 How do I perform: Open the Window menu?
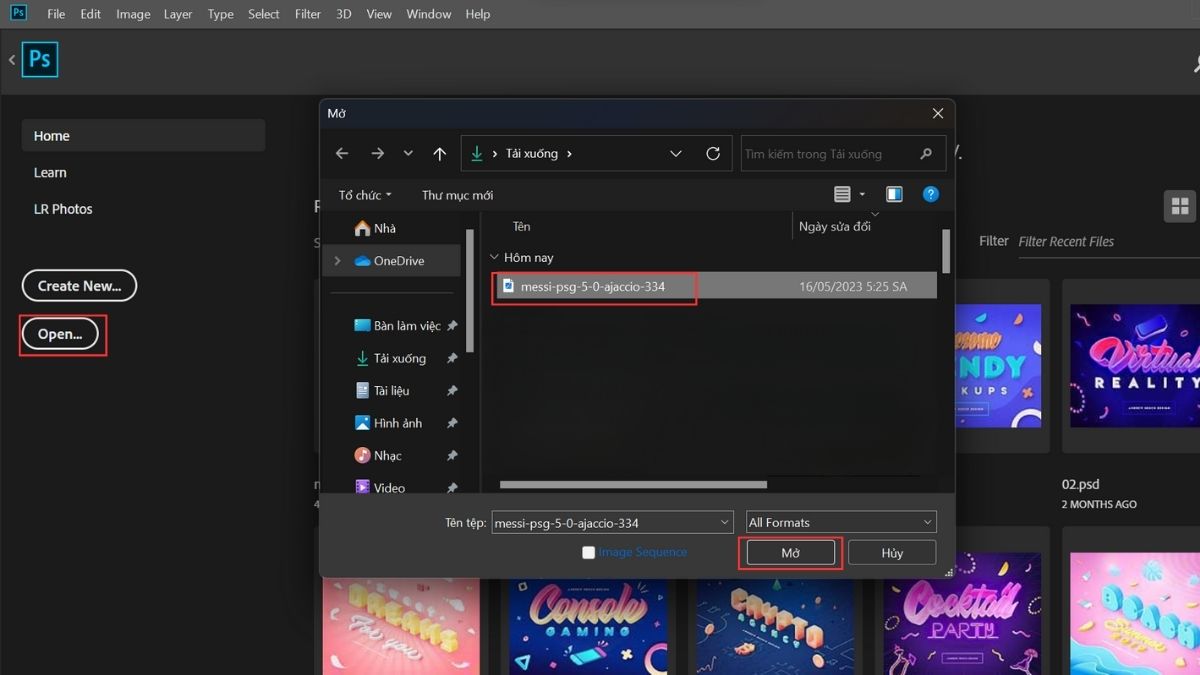point(429,14)
